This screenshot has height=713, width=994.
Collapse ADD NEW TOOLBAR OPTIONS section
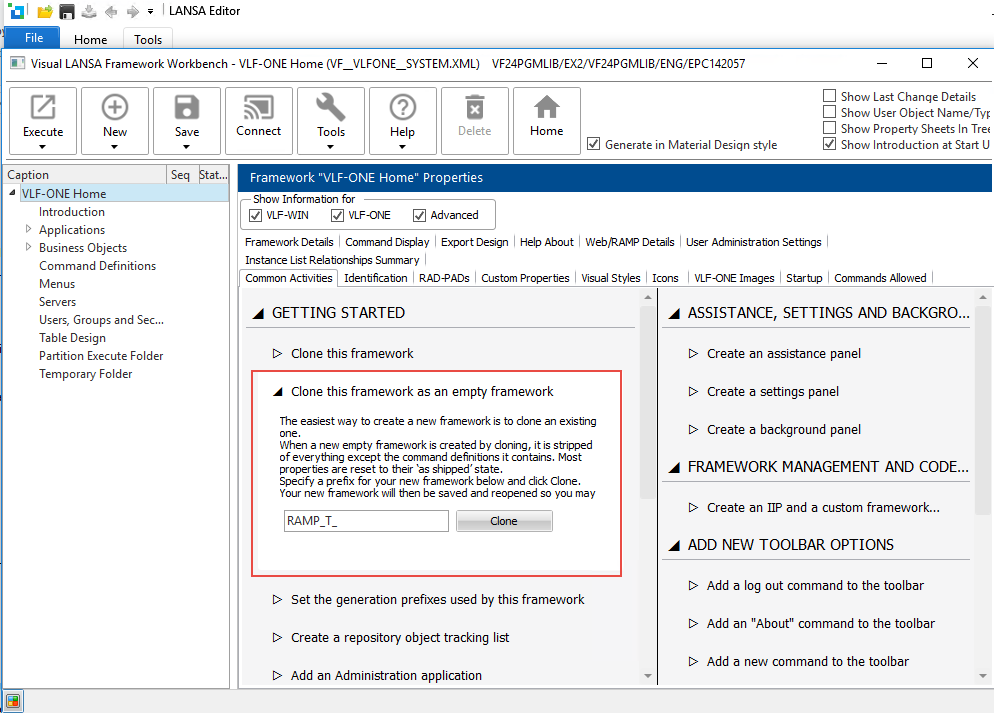click(x=674, y=546)
